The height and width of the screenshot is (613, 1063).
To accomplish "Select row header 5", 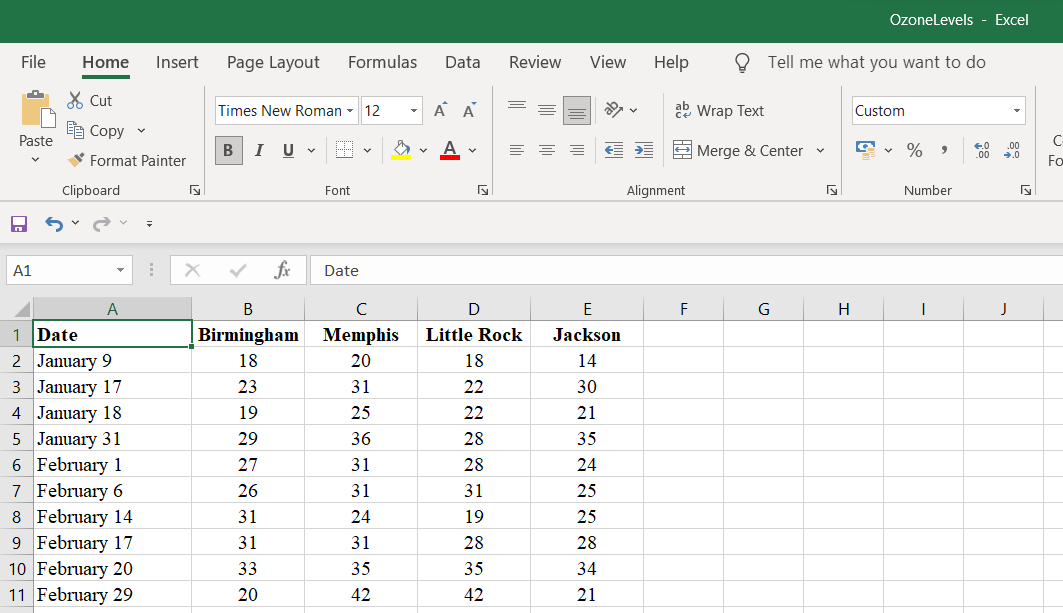I will pyautogui.click(x=16, y=439).
